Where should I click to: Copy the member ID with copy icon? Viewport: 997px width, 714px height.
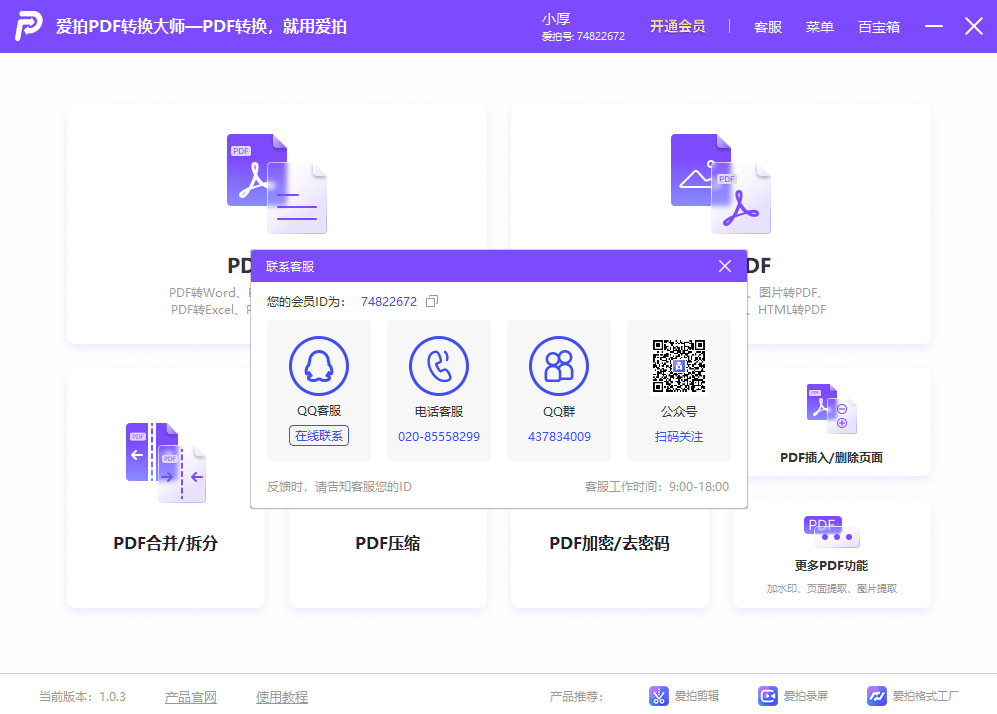432,301
